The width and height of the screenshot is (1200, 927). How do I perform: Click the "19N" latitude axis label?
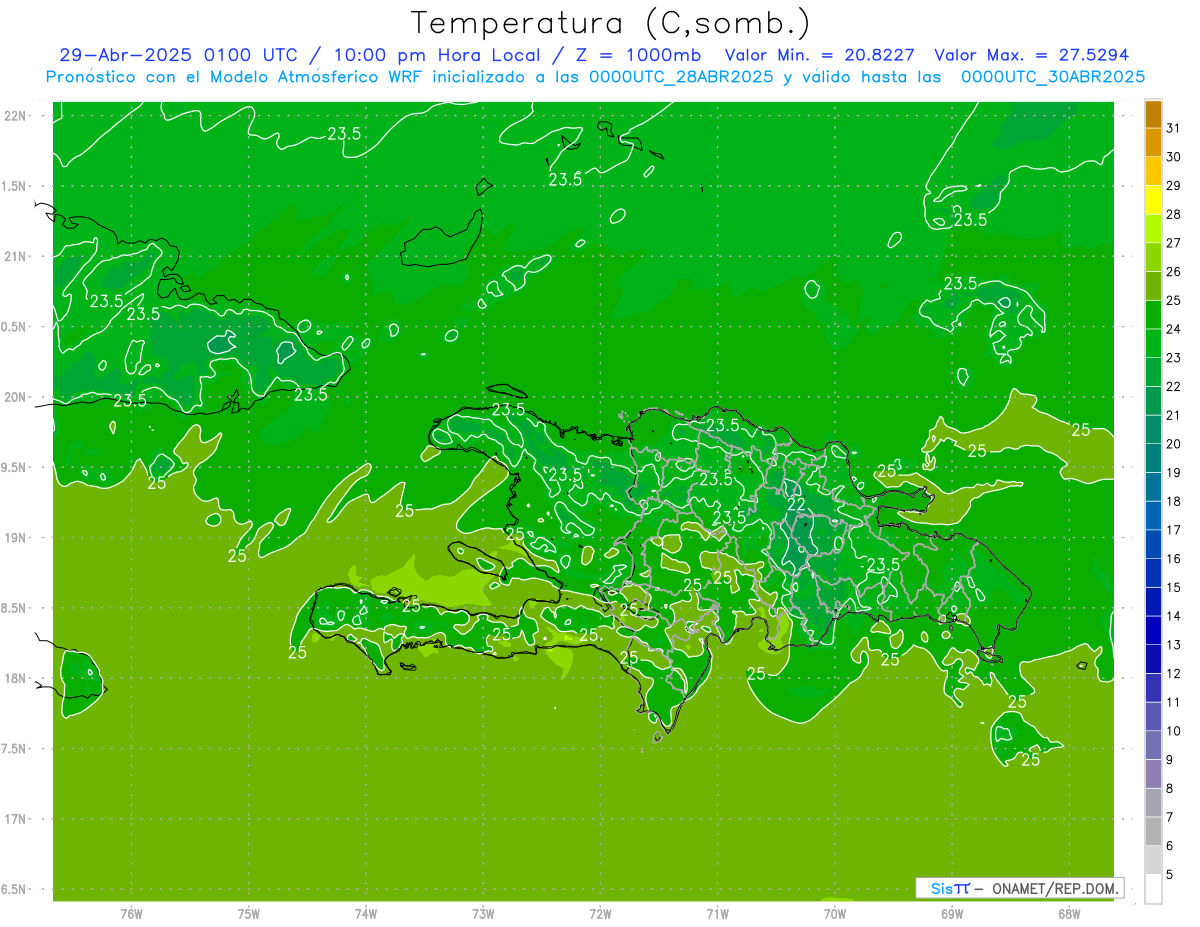(16, 538)
